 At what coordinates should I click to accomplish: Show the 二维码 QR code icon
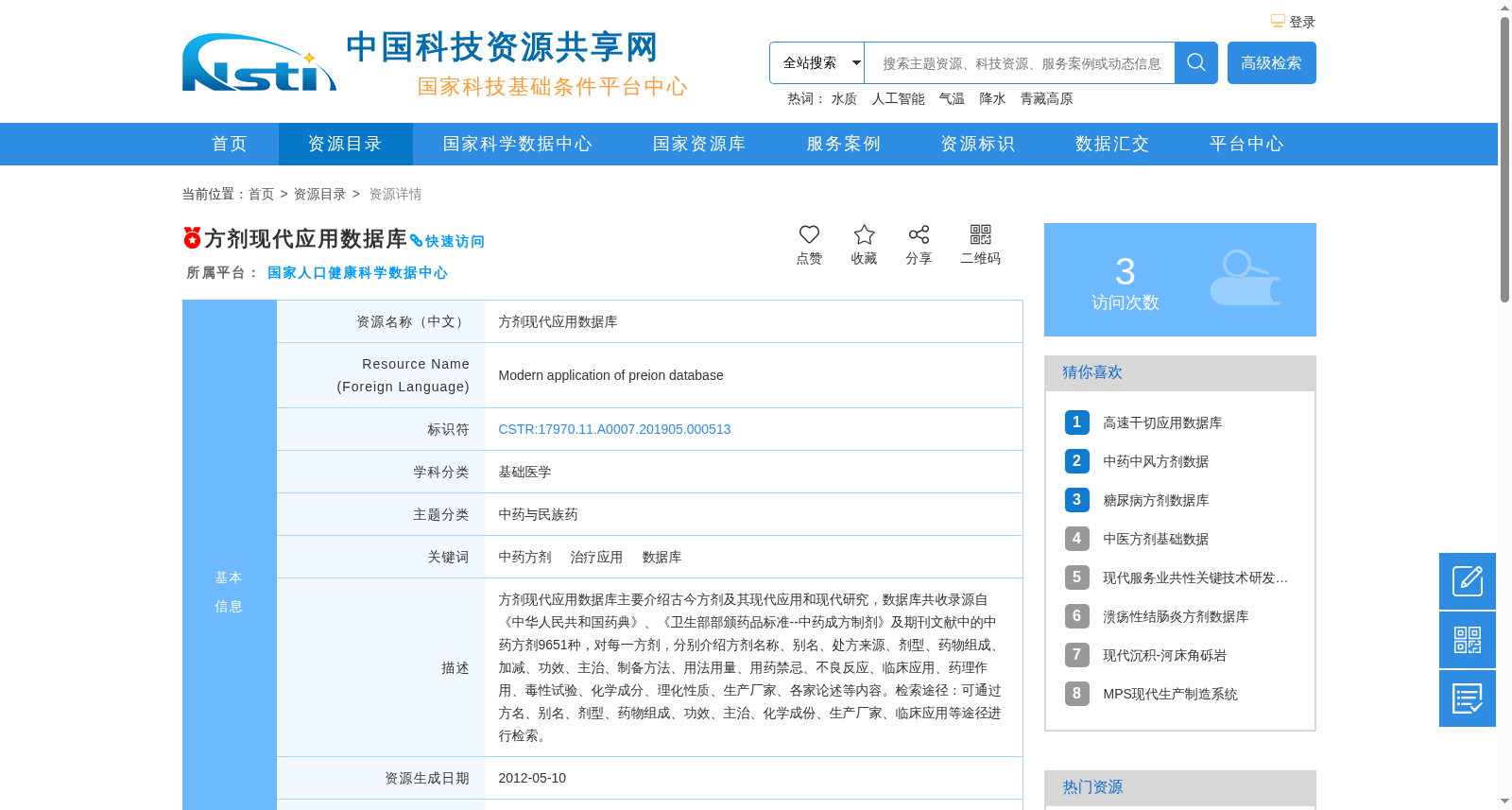[981, 234]
